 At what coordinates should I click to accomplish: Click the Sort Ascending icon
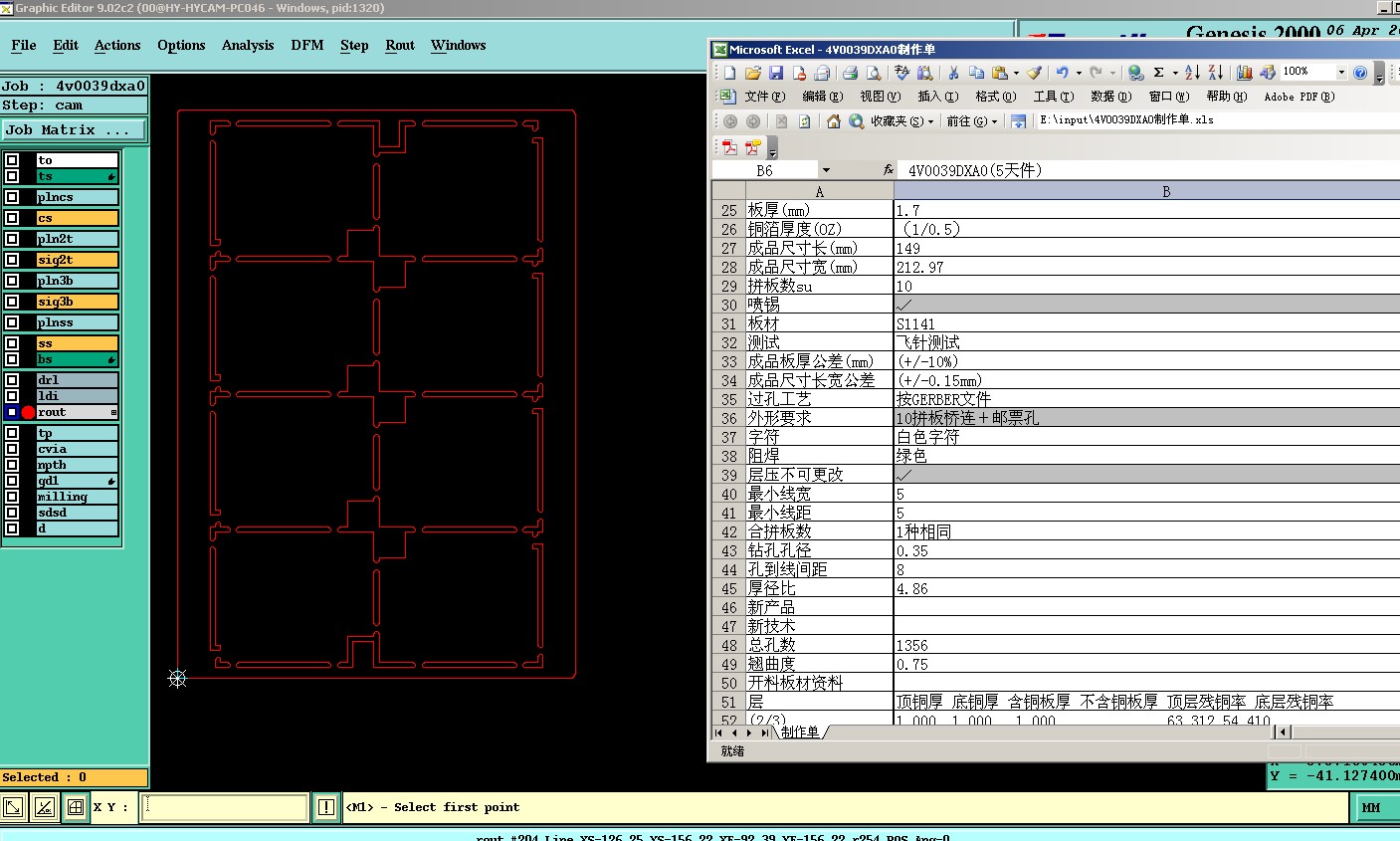click(x=1192, y=73)
